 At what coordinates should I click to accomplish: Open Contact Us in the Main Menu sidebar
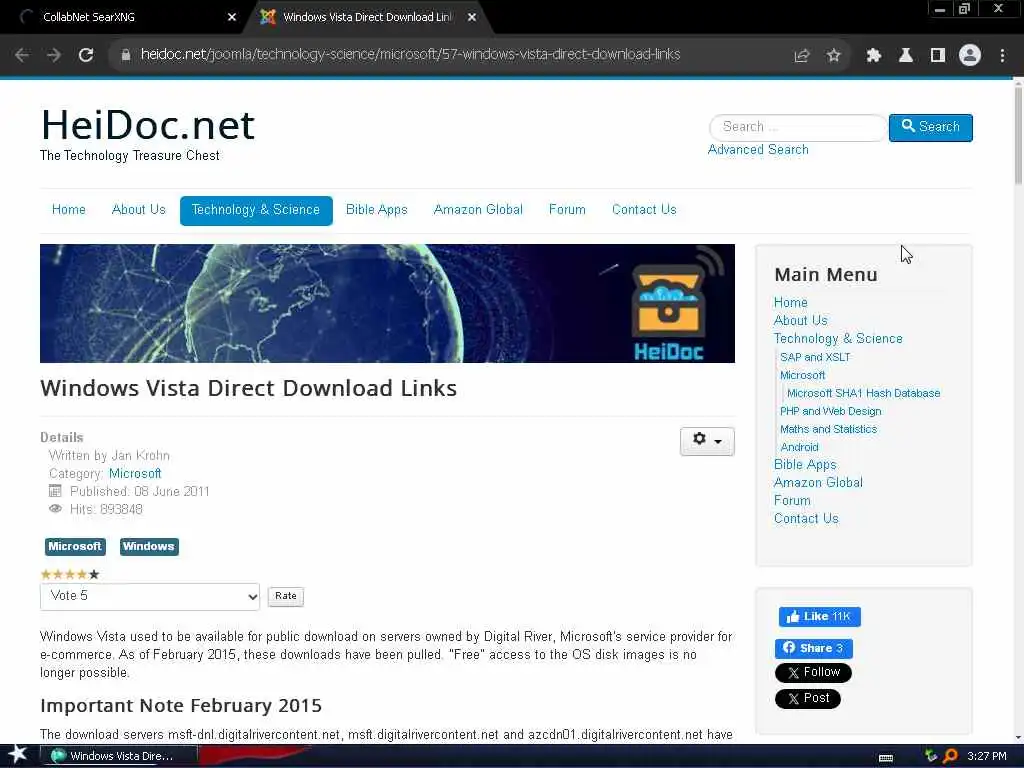[806, 519]
